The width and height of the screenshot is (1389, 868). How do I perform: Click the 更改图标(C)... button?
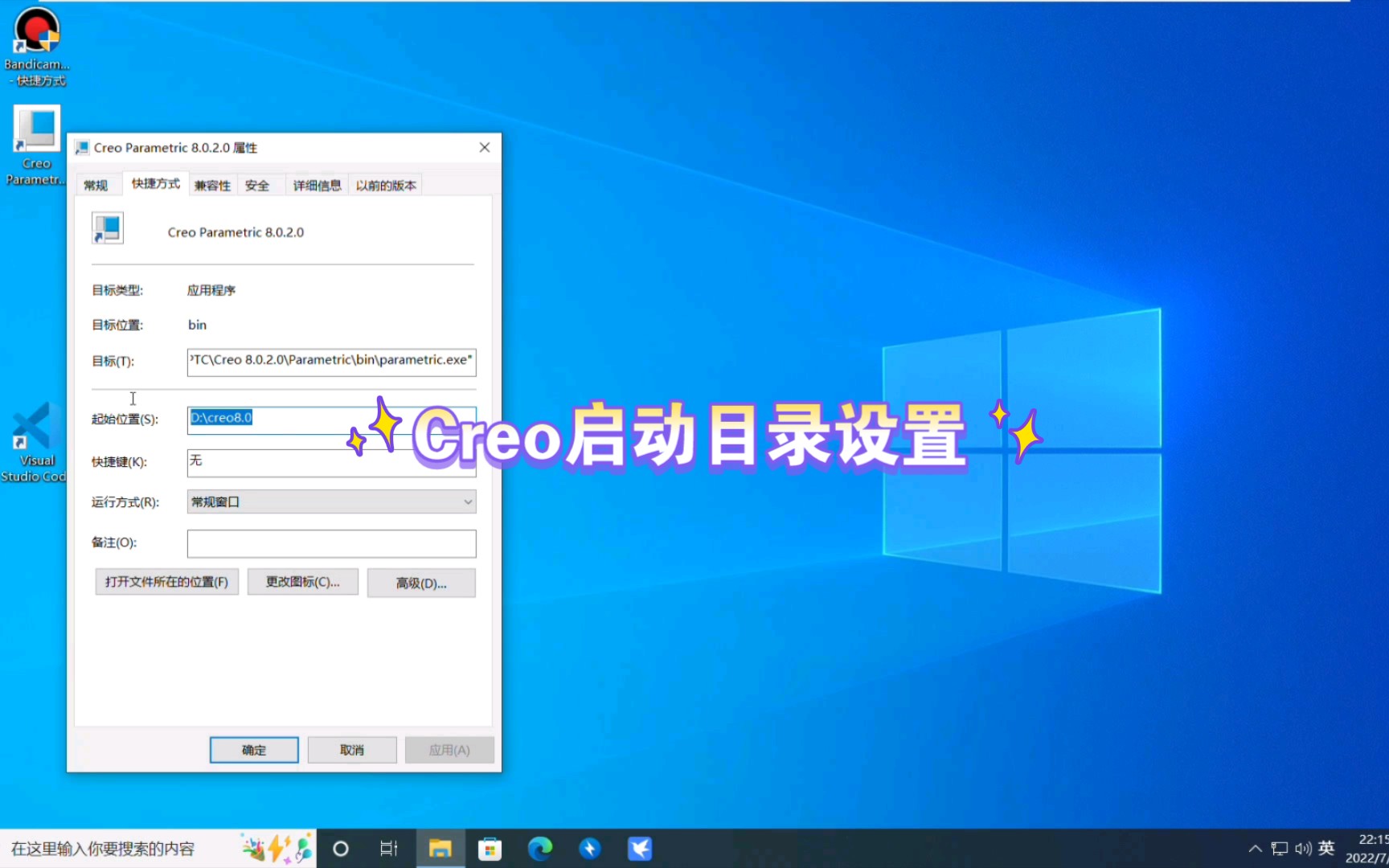tap(302, 582)
